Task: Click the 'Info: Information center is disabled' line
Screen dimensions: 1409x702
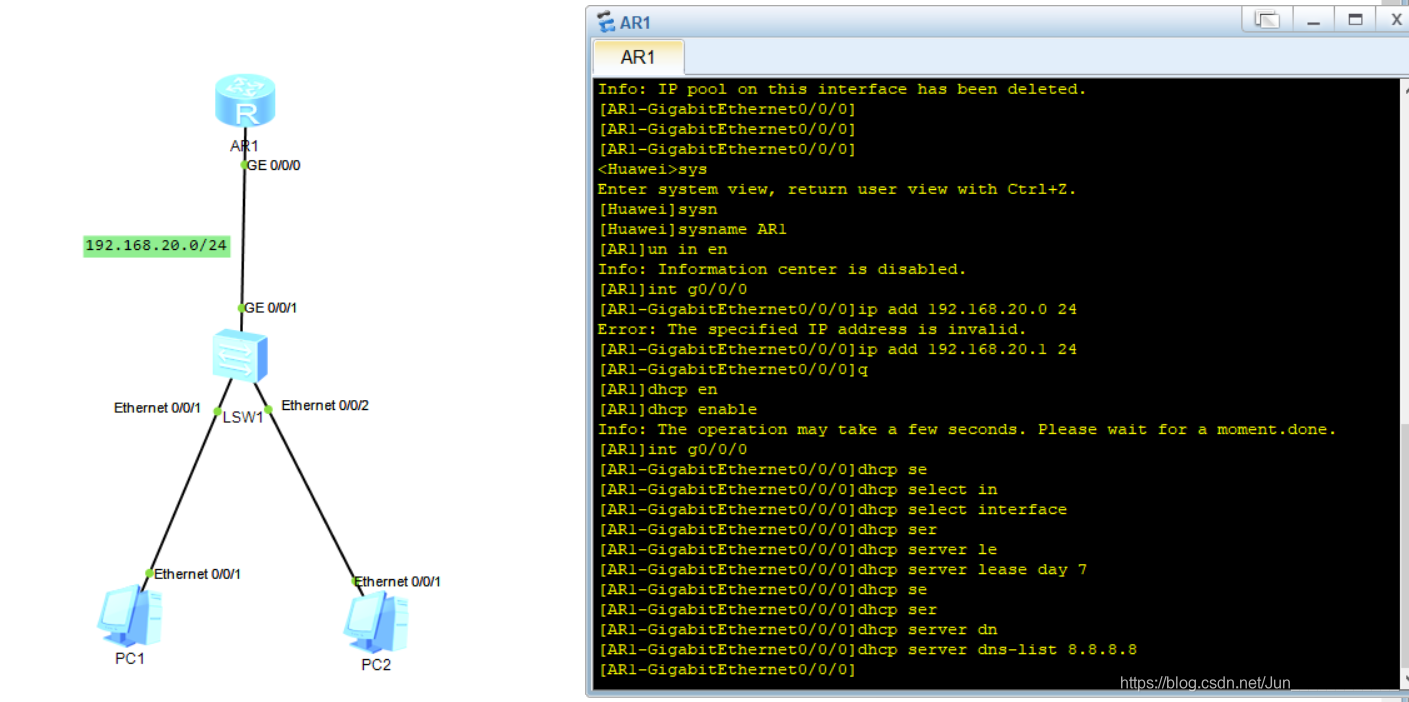Action: pos(782,269)
